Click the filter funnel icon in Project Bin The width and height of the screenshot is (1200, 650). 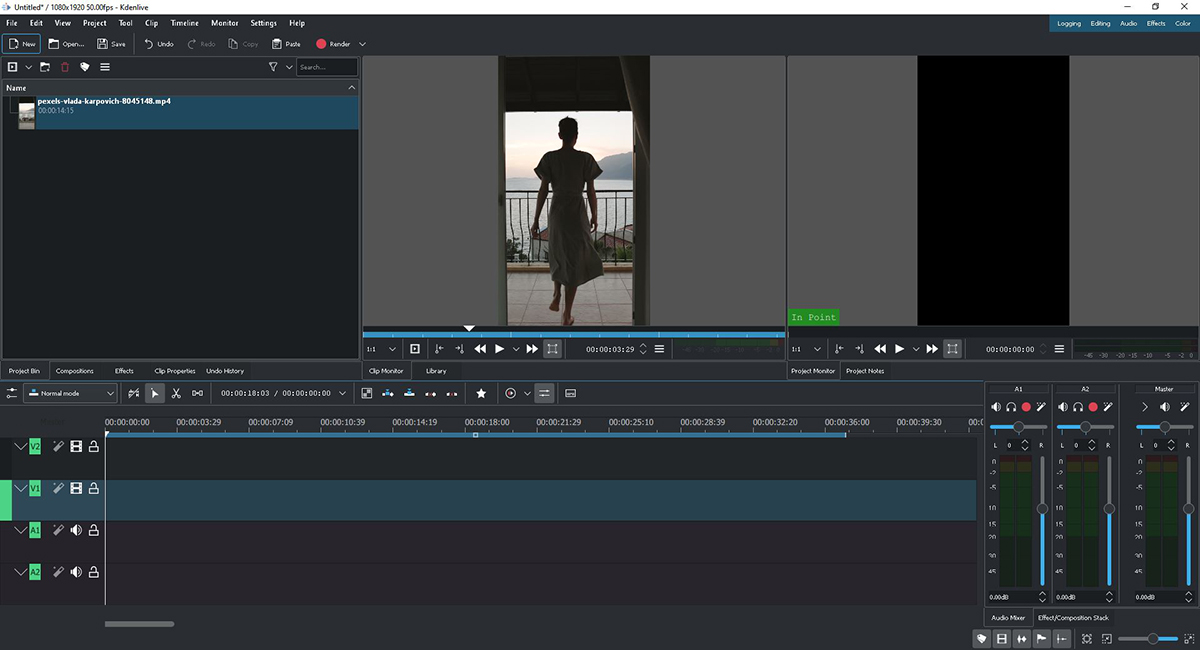coord(273,67)
